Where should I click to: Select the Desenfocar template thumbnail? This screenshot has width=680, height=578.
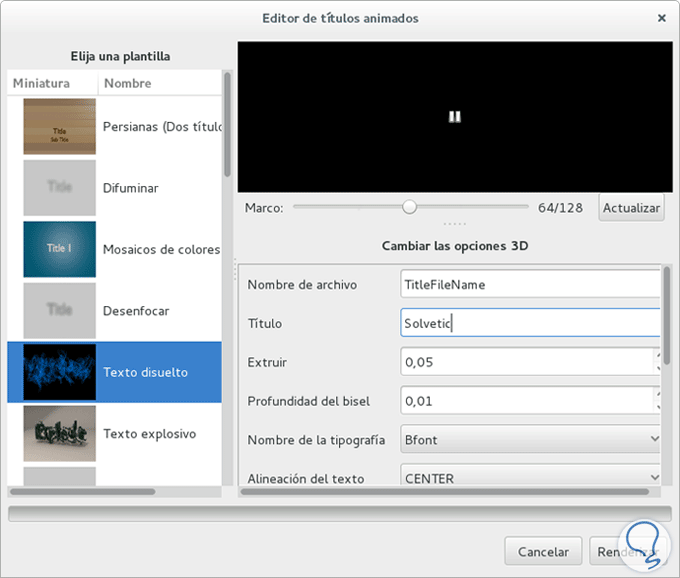pos(59,310)
